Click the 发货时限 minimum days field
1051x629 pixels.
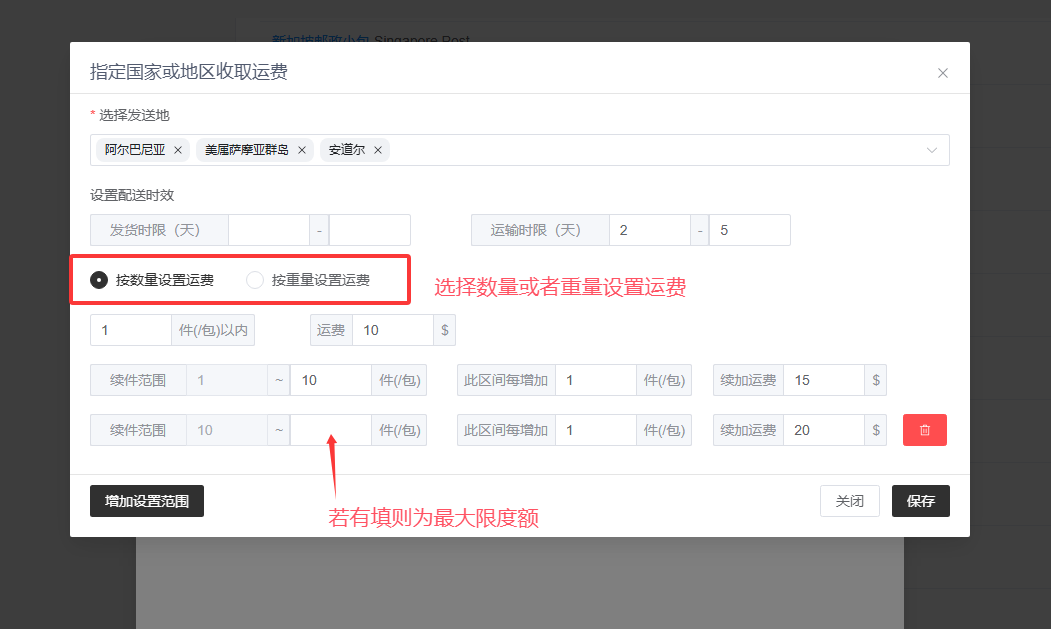[x=268, y=230]
